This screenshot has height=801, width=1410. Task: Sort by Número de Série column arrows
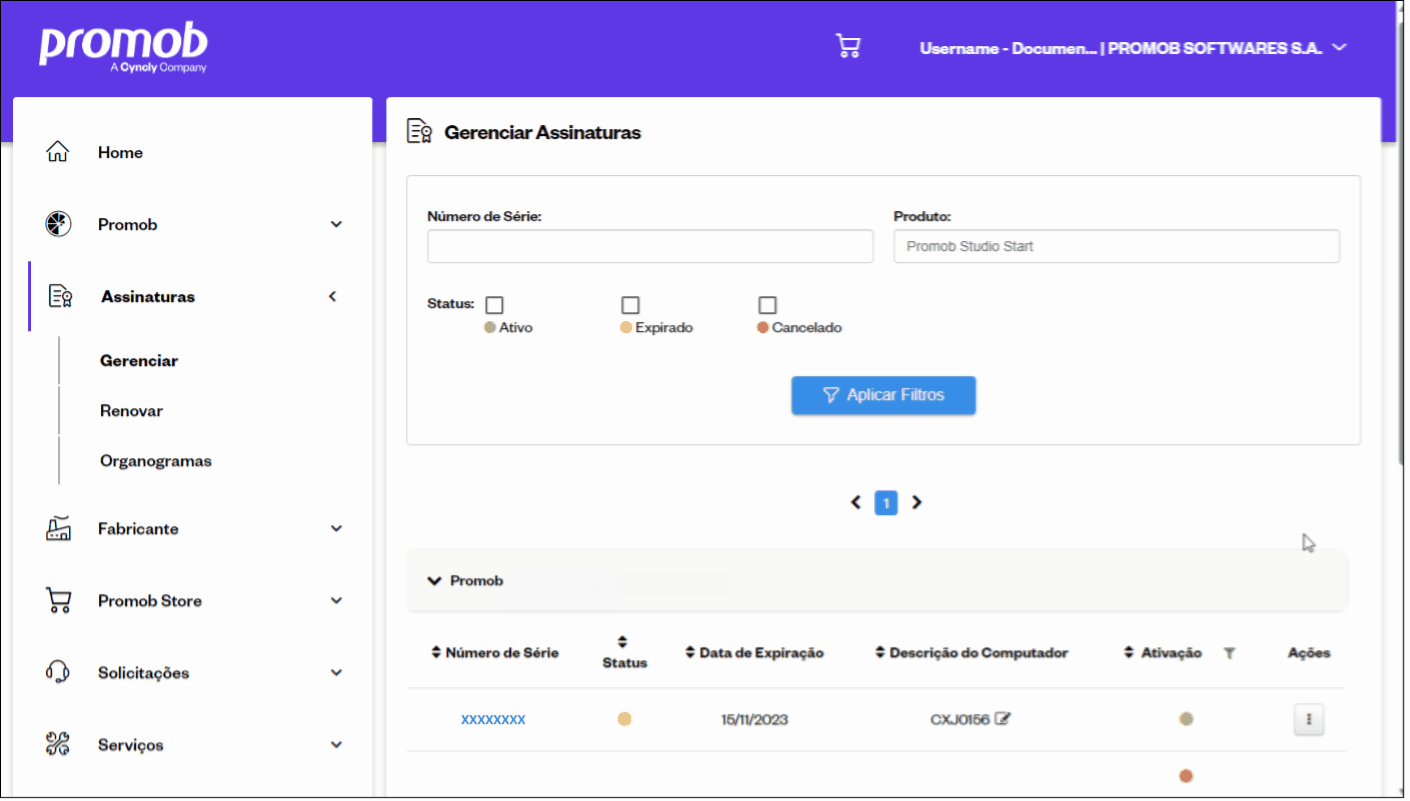[x=436, y=653]
